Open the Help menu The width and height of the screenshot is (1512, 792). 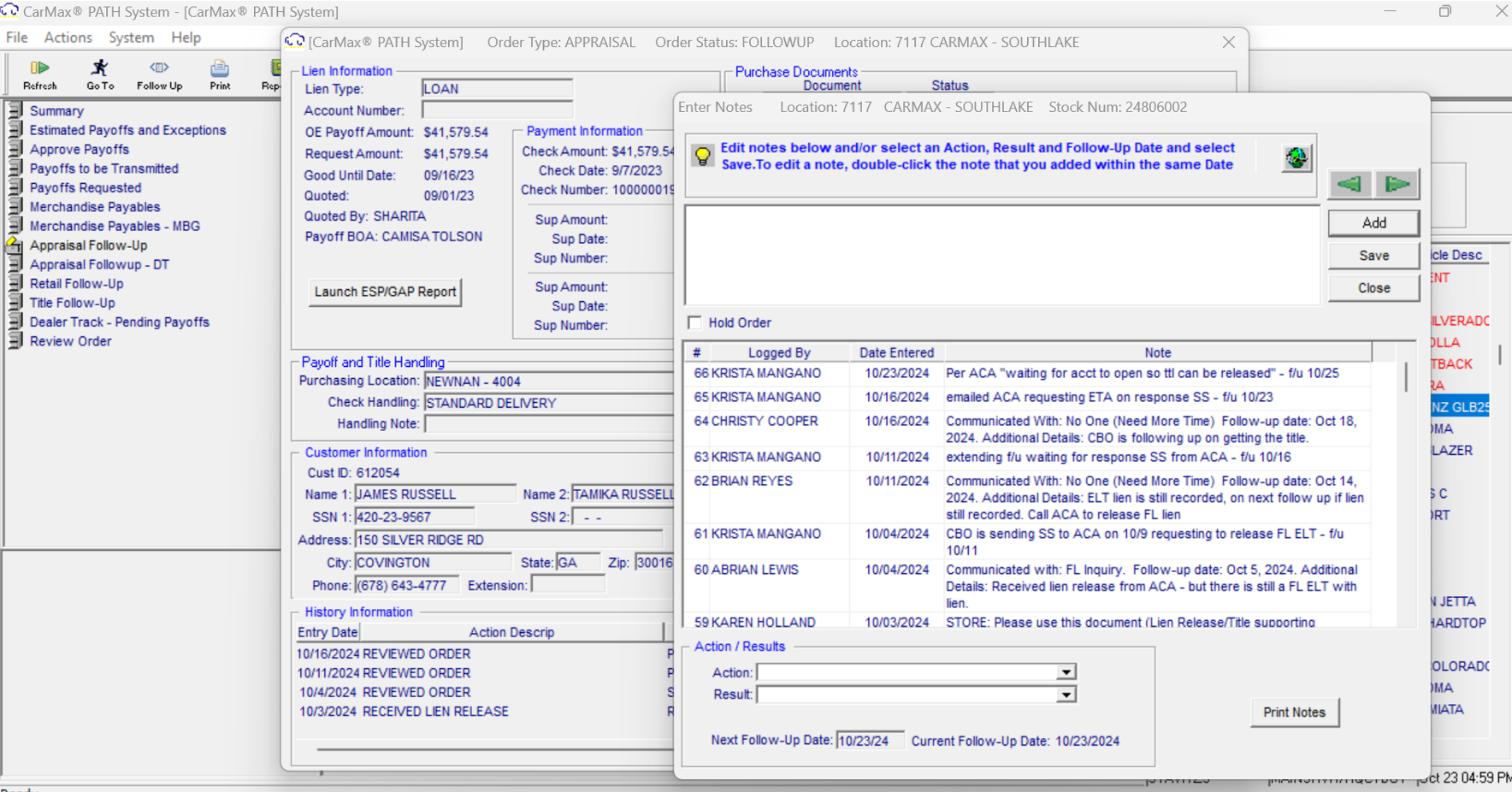186,38
